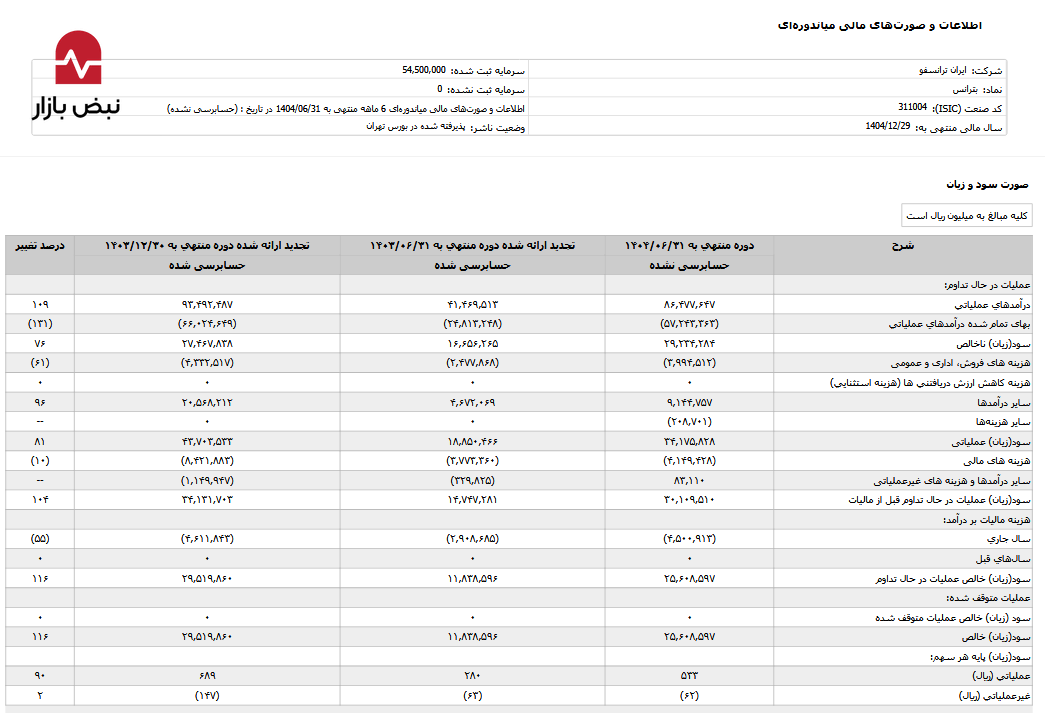The image size is (1045, 718).
Task: Select the دوره منتهی به ۱۴۰۴/۰۶/۳۱ column header
Action: click(689, 245)
